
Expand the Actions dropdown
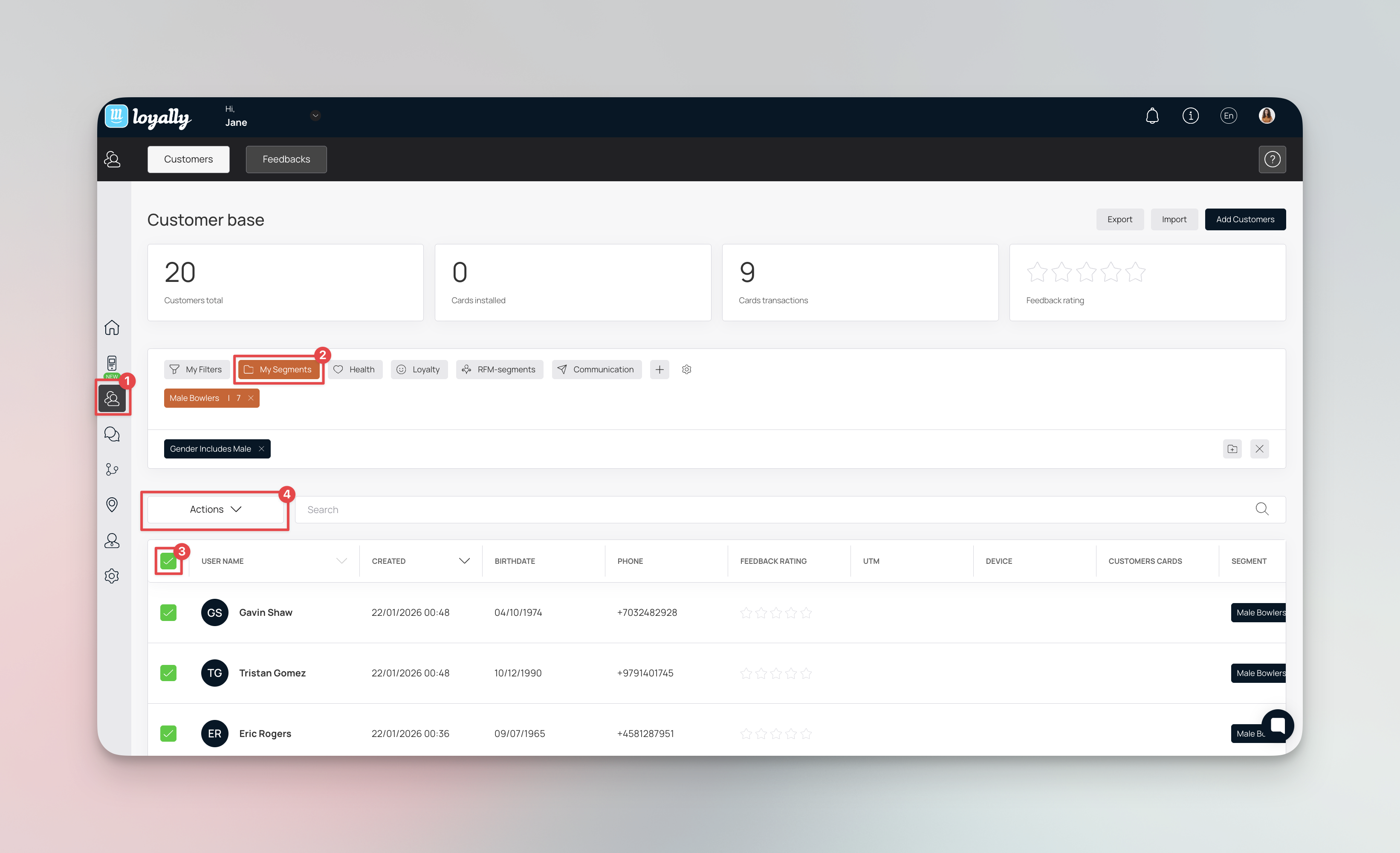(215, 509)
